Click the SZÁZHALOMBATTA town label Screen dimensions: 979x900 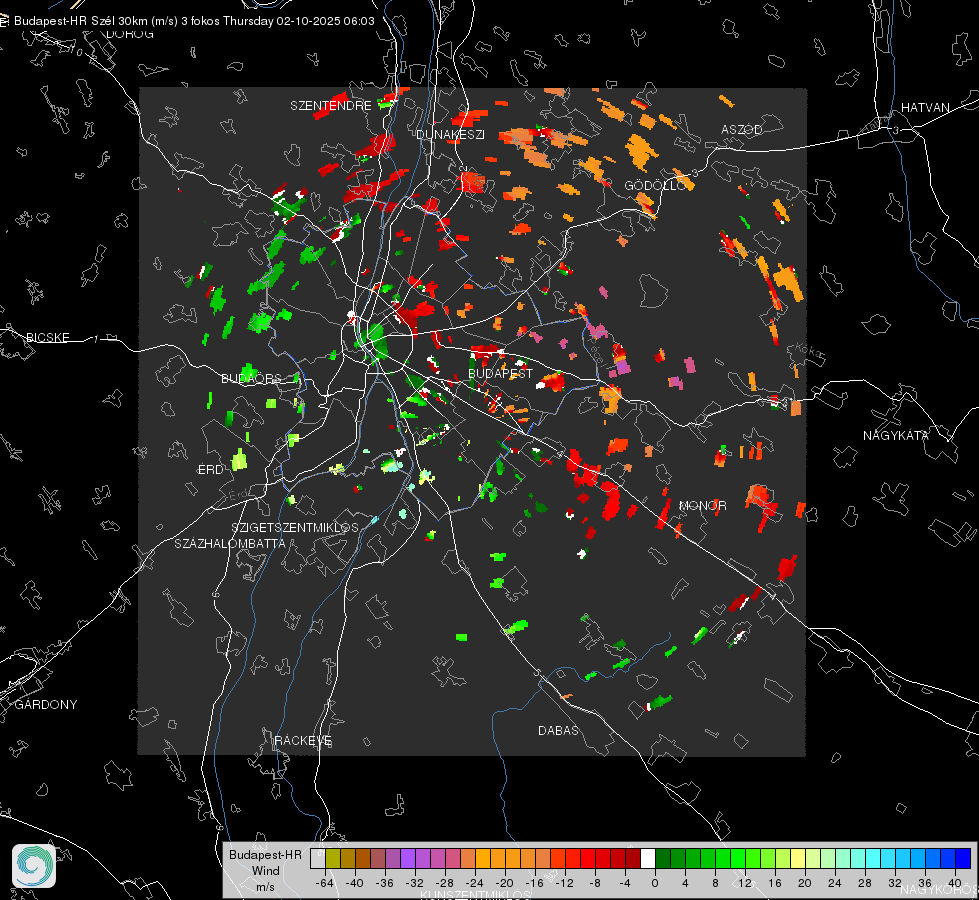tap(230, 544)
